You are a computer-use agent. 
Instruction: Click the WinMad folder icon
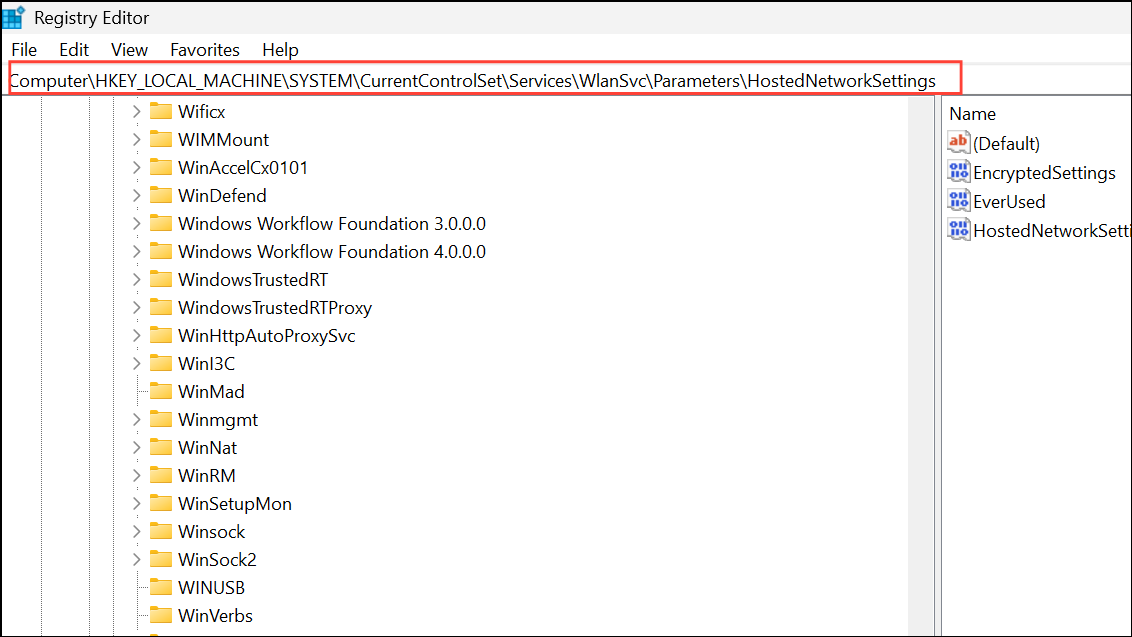160,391
